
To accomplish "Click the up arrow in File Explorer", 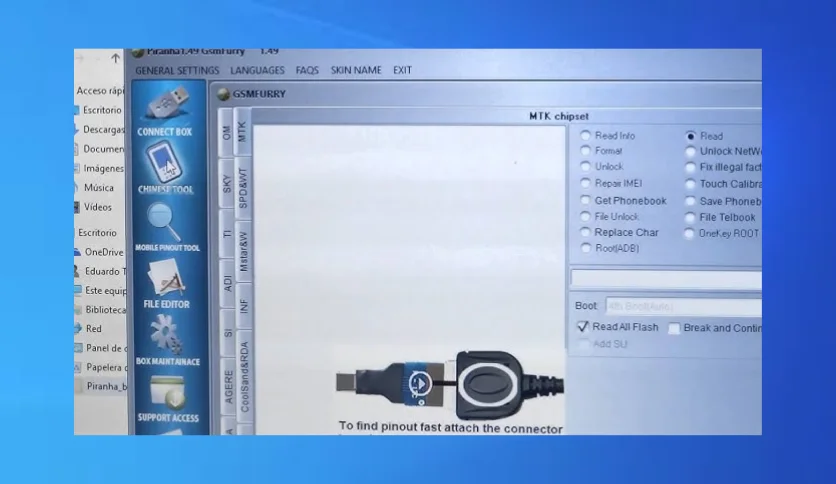I will pos(115,58).
